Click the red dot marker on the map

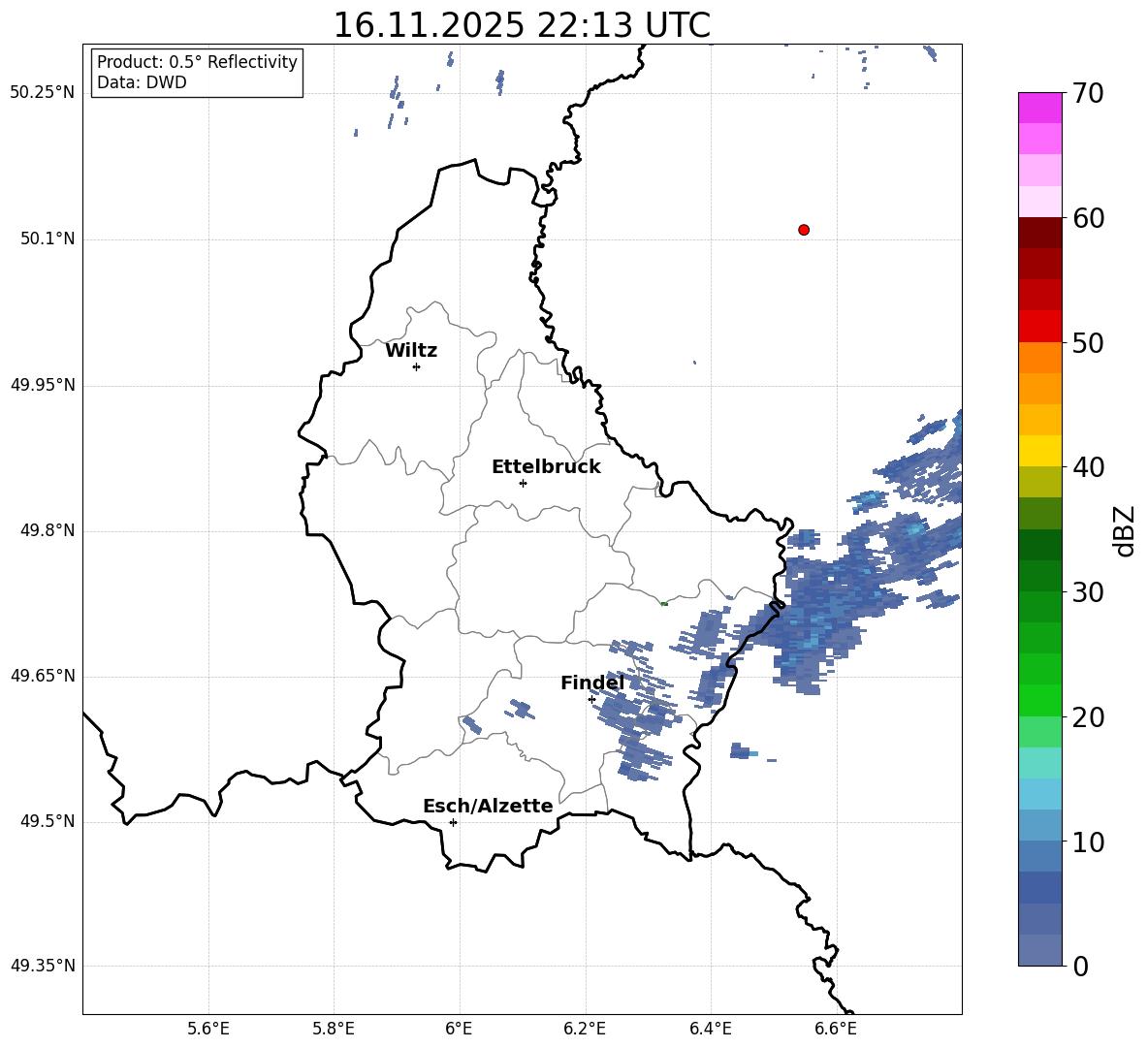[x=804, y=230]
